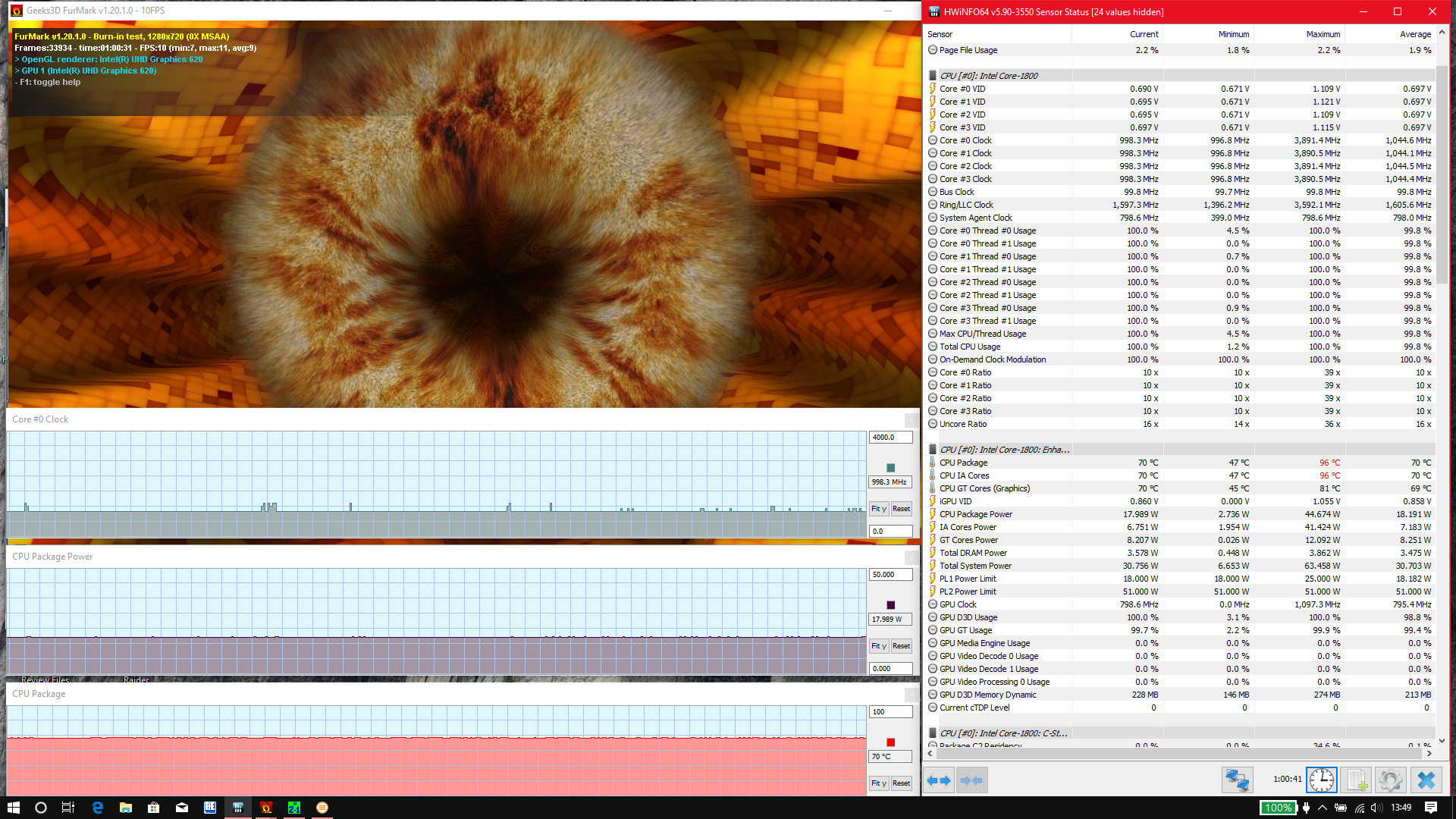
Task: Click the expand columns arrows button
Action: (939, 780)
